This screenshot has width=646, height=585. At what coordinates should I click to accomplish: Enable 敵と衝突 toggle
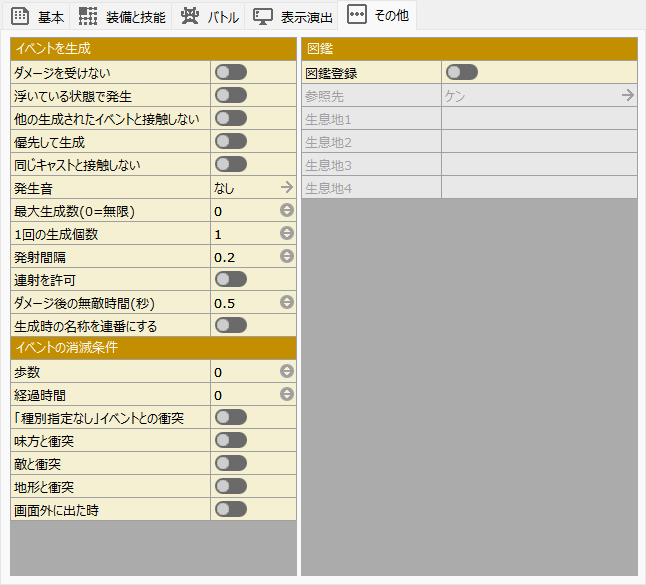(231, 463)
